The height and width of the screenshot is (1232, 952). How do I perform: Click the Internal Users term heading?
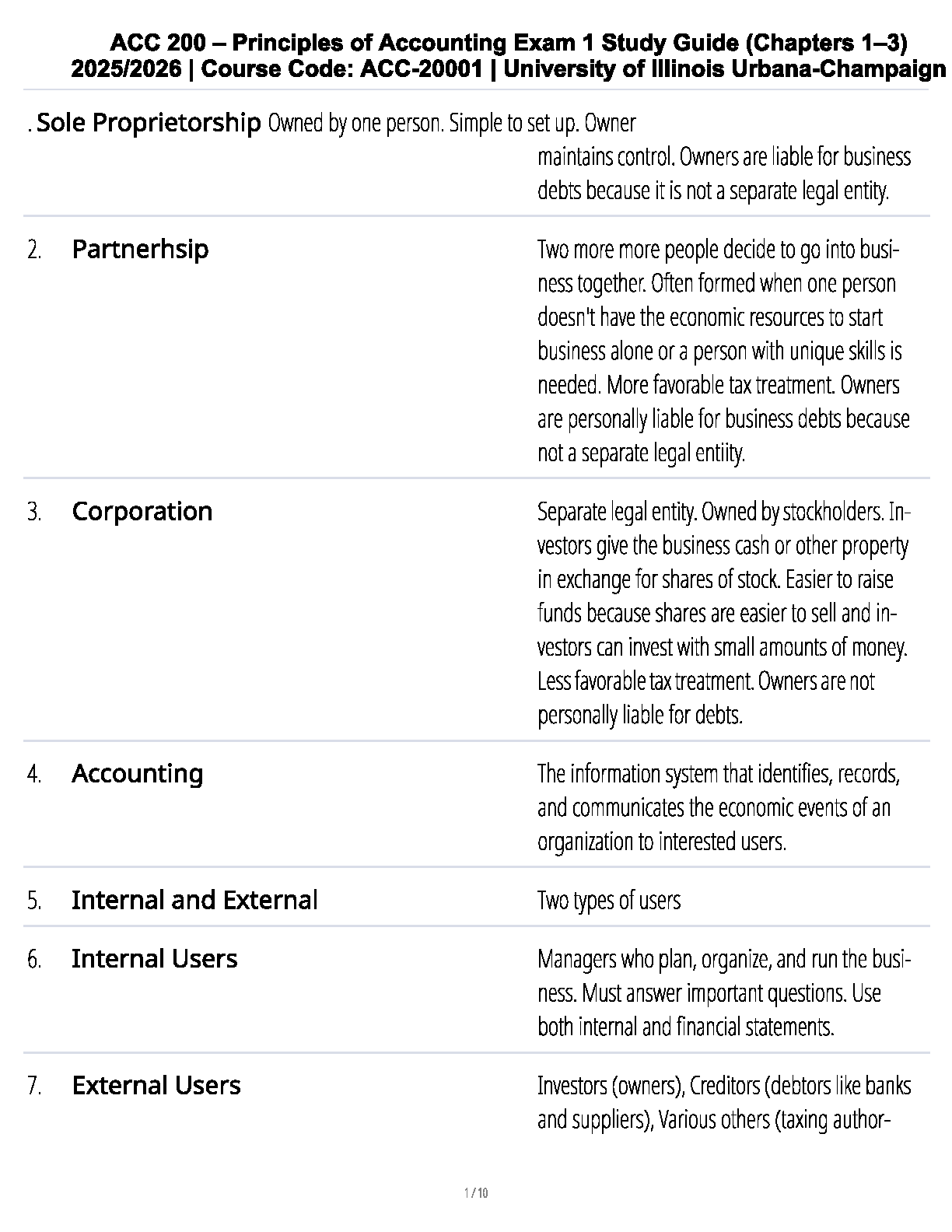coord(154,959)
